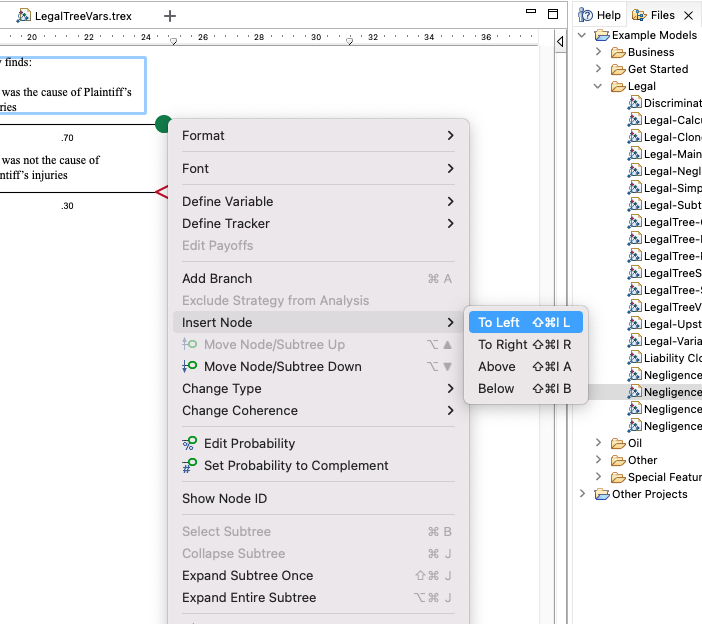The width and height of the screenshot is (702, 624).
Task: Open the Change Type submenu
Action: [x=318, y=388]
